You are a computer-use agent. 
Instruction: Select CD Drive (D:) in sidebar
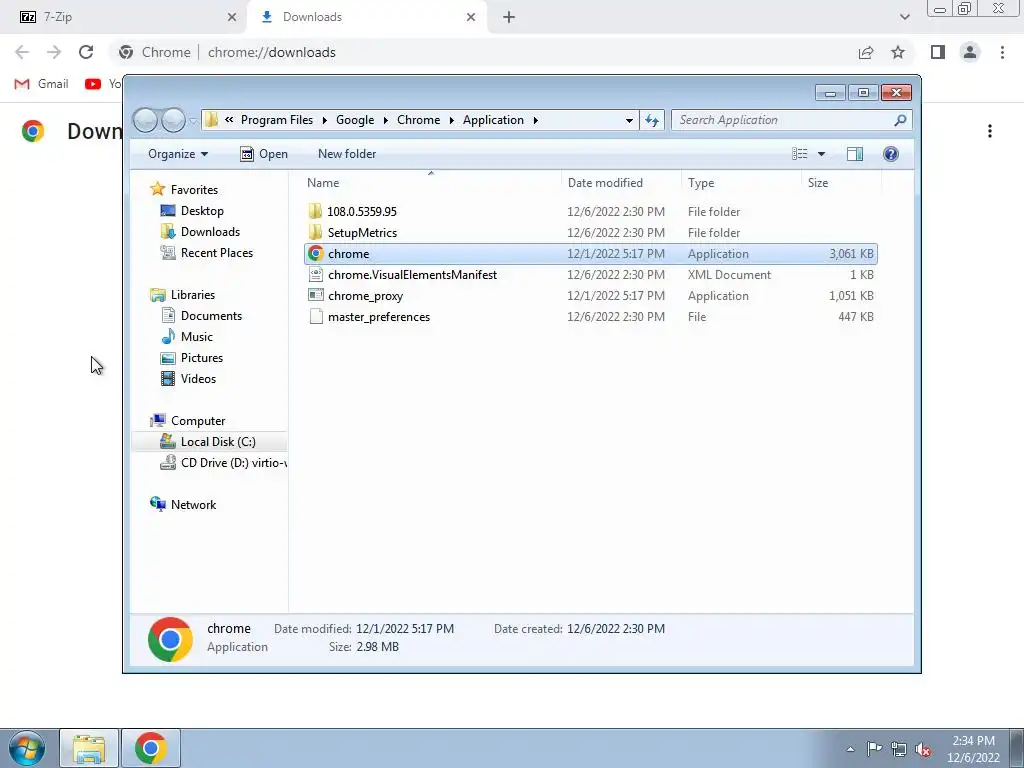pos(223,462)
